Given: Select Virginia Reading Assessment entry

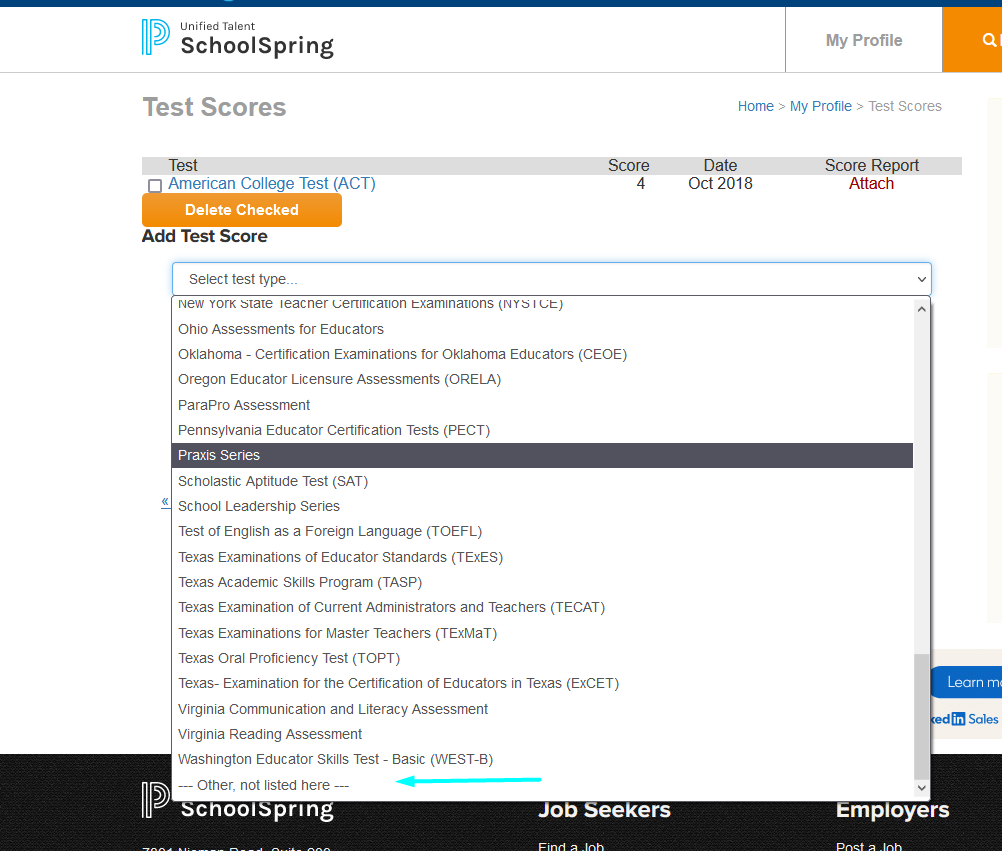Looking at the screenshot, I should pos(270,734).
